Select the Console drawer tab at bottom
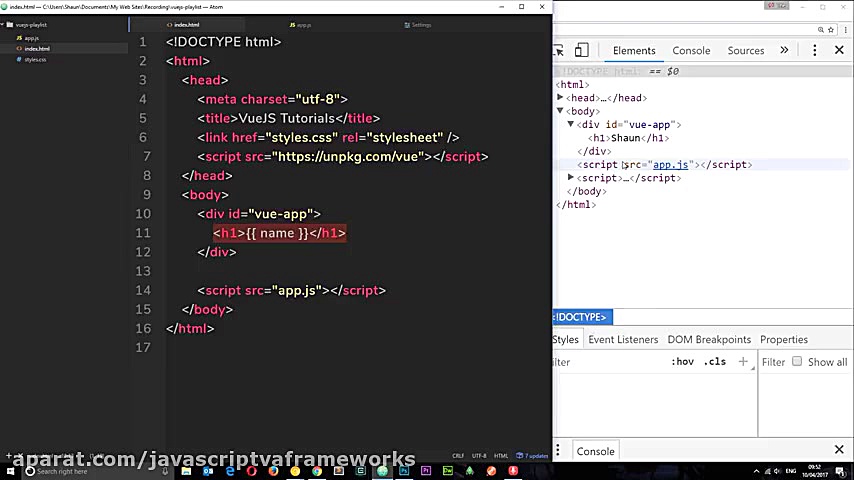 click(595, 451)
